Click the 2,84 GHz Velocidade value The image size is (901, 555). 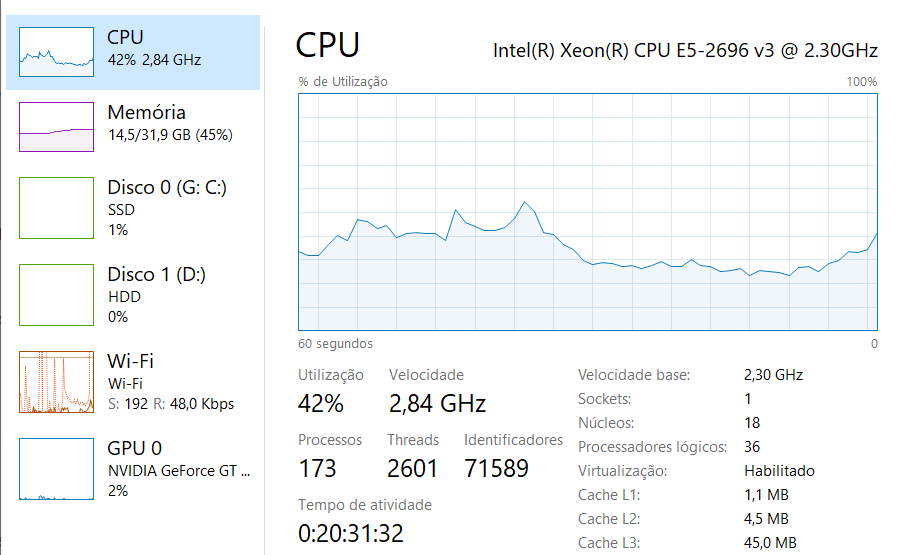coord(437,403)
